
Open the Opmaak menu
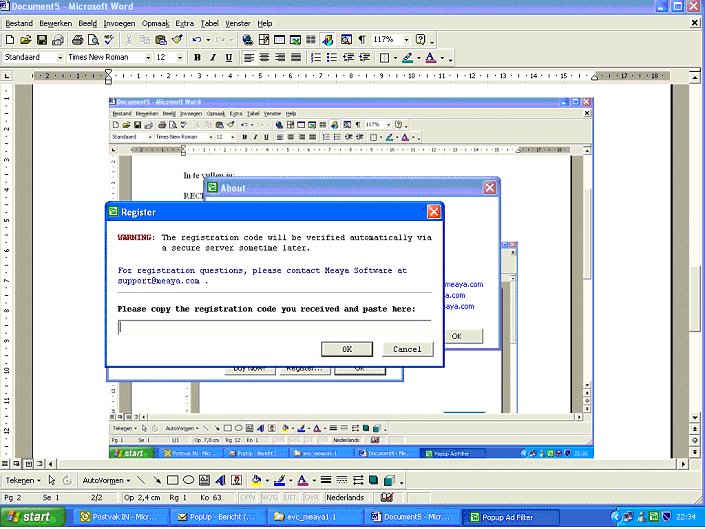click(x=156, y=23)
